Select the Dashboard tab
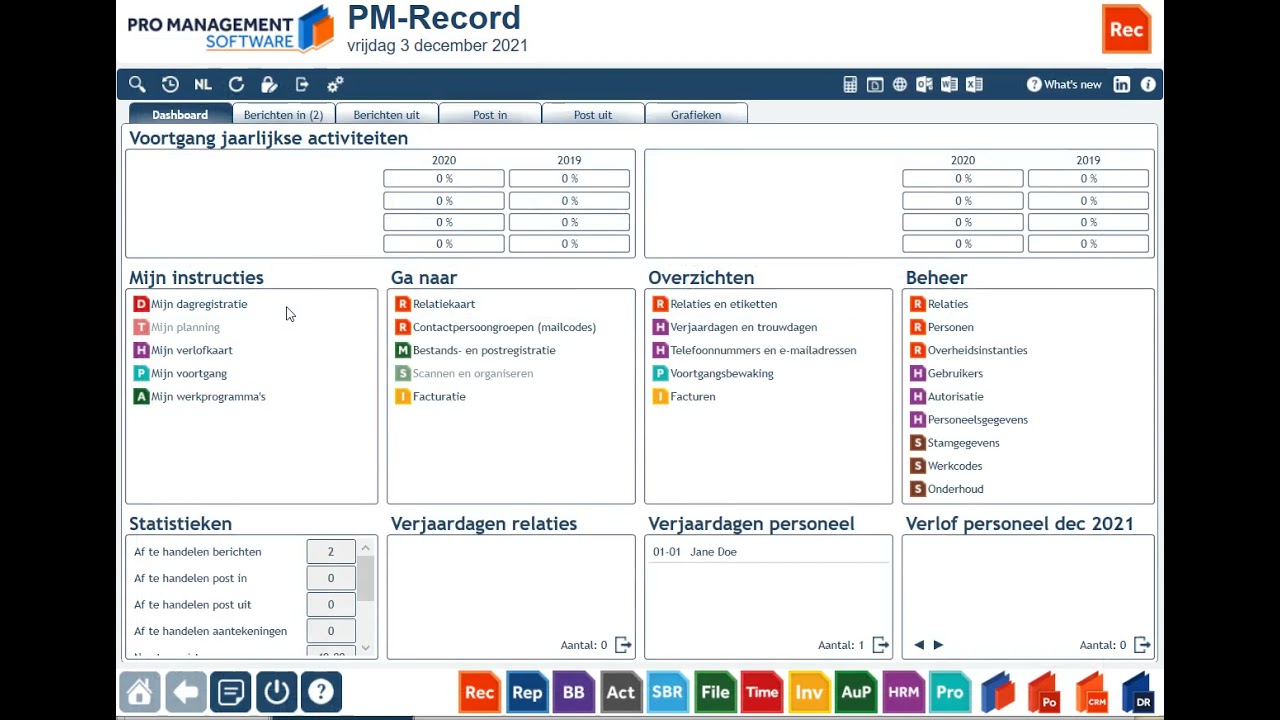The width and height of the screenshot is (1280, 720). click(x=180, y=115)
